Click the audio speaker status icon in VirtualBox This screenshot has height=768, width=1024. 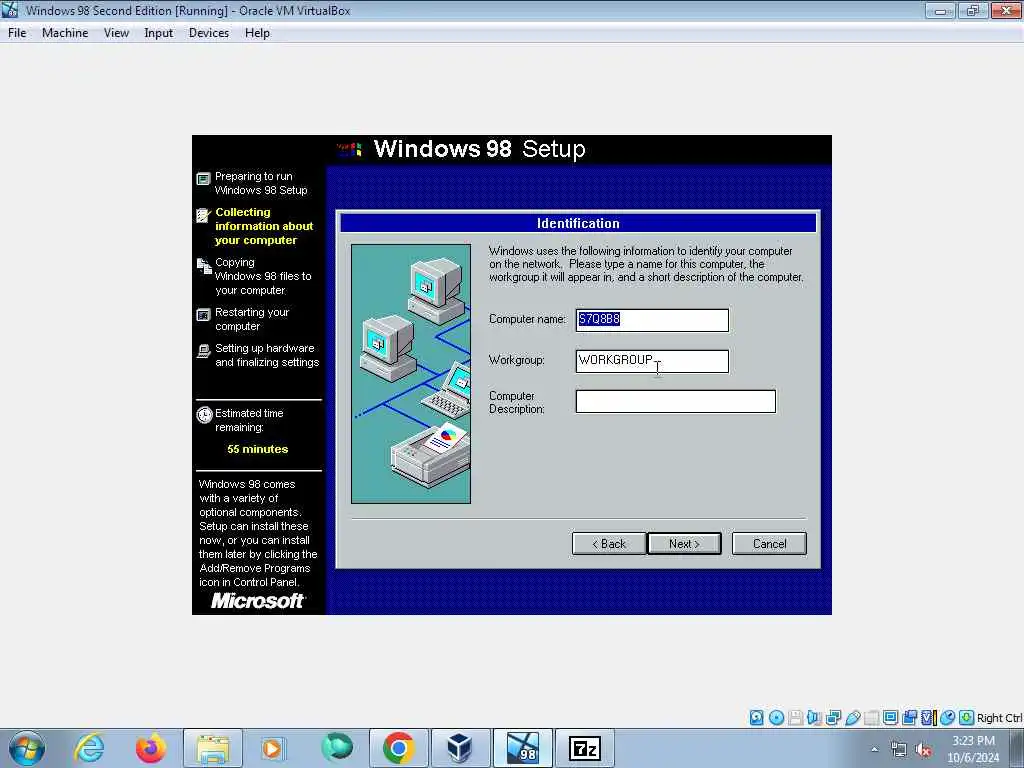(814, 718)
